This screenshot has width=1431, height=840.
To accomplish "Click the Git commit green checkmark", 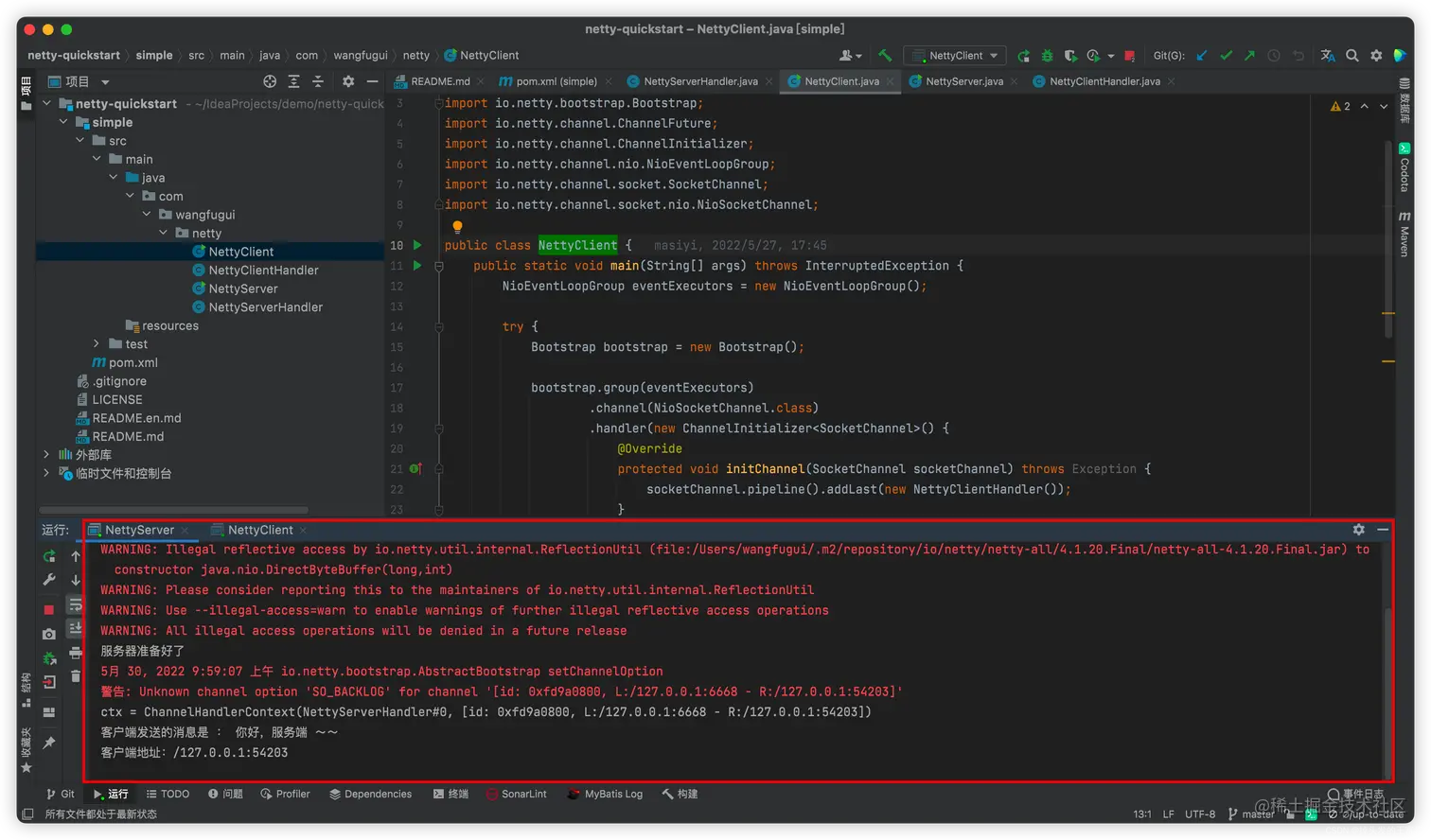I will coord(1227,56).
